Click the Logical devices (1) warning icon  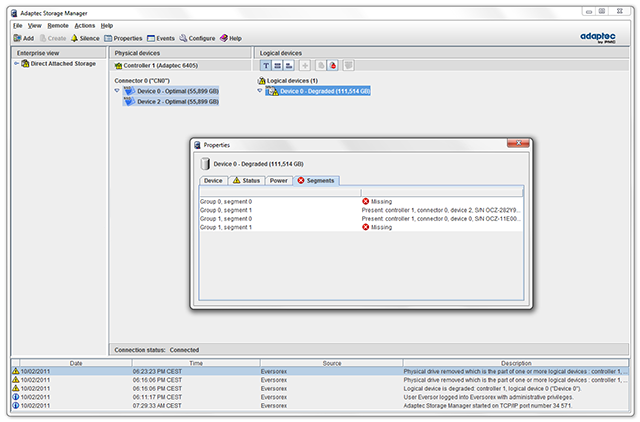pyautogui.click(x=262, y=81)
